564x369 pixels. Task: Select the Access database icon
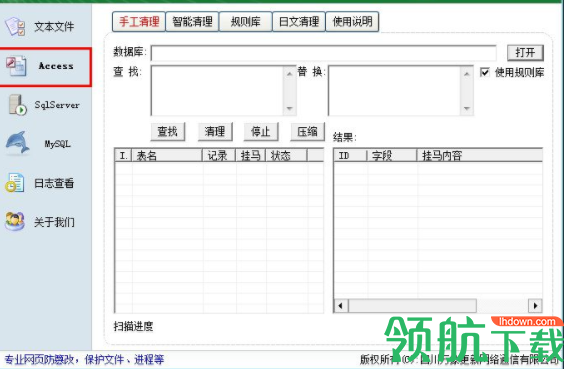(x=16, y=66)
